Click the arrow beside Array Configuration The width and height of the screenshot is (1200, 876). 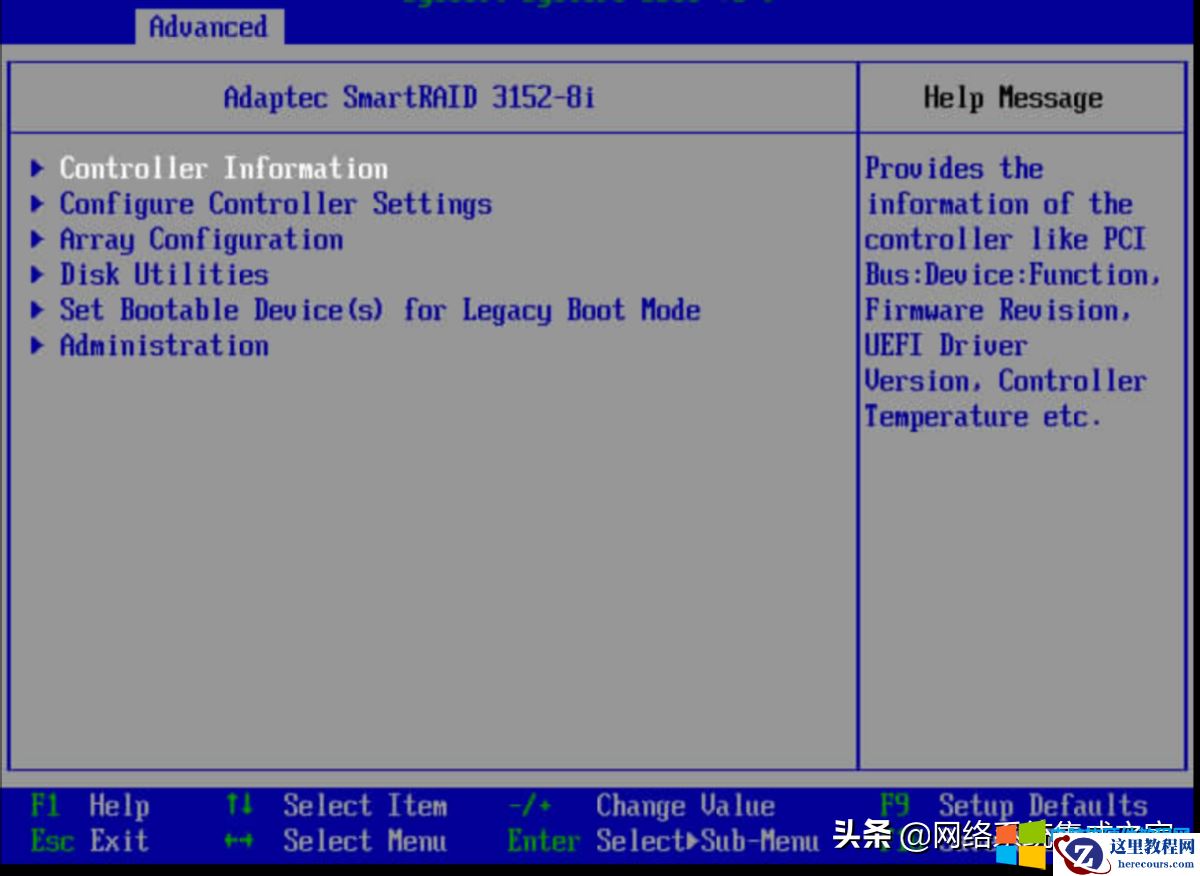coord(38,240)
